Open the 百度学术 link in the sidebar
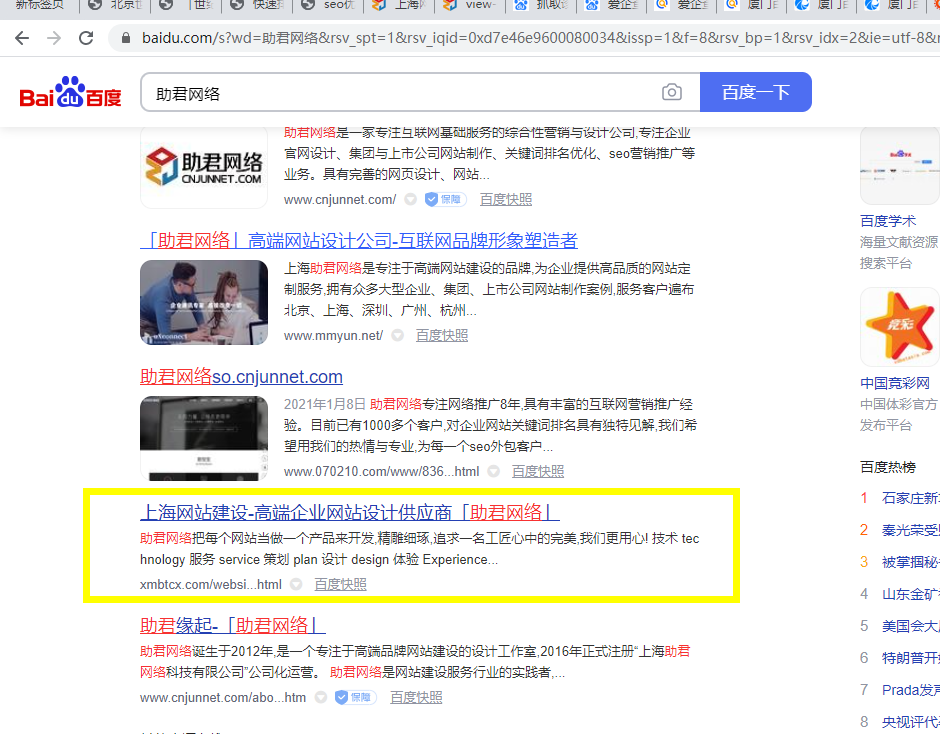 [x=888, y=221]
